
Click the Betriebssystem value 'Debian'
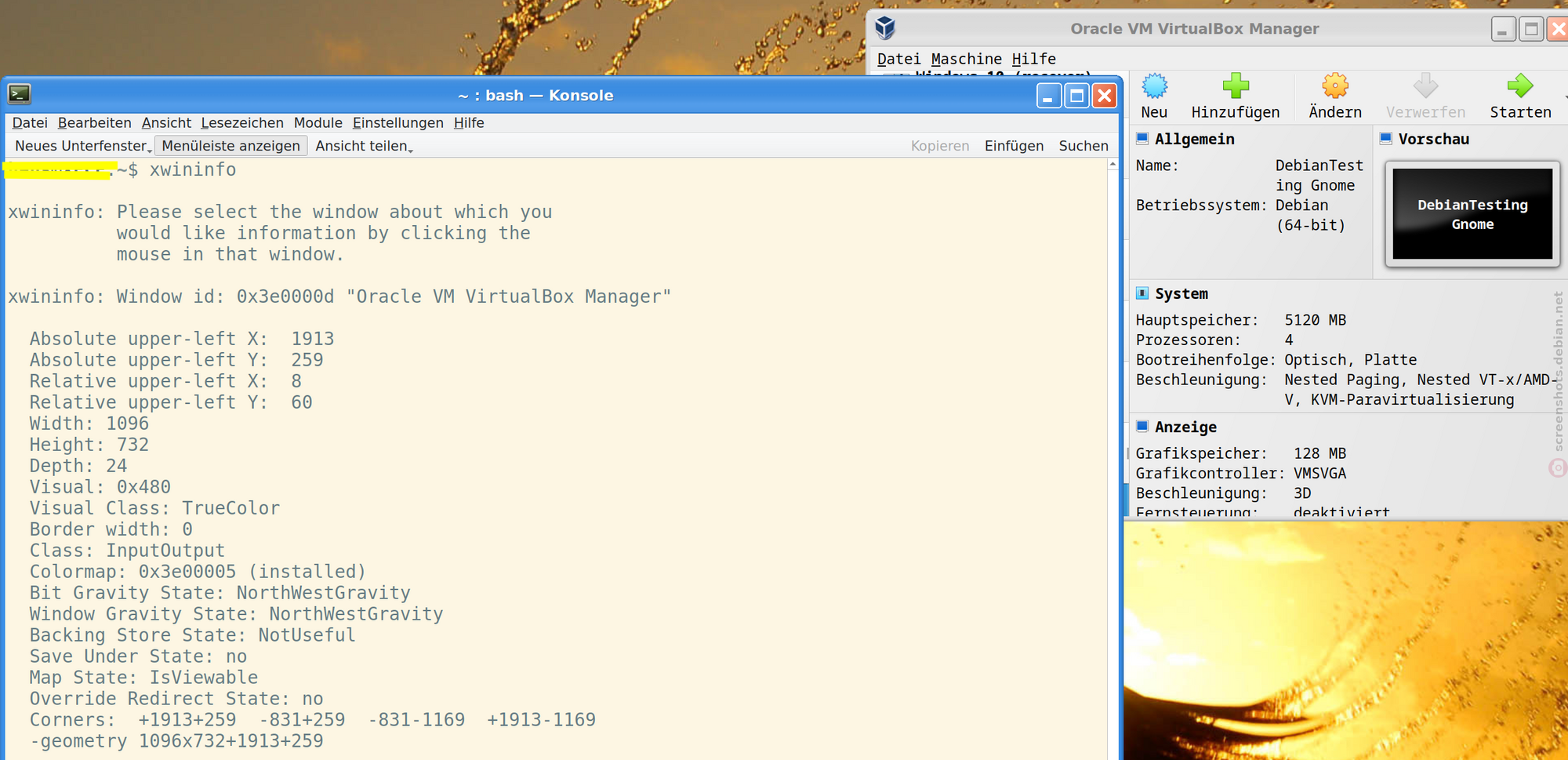pyautogui.click(x=1301, y=205)
